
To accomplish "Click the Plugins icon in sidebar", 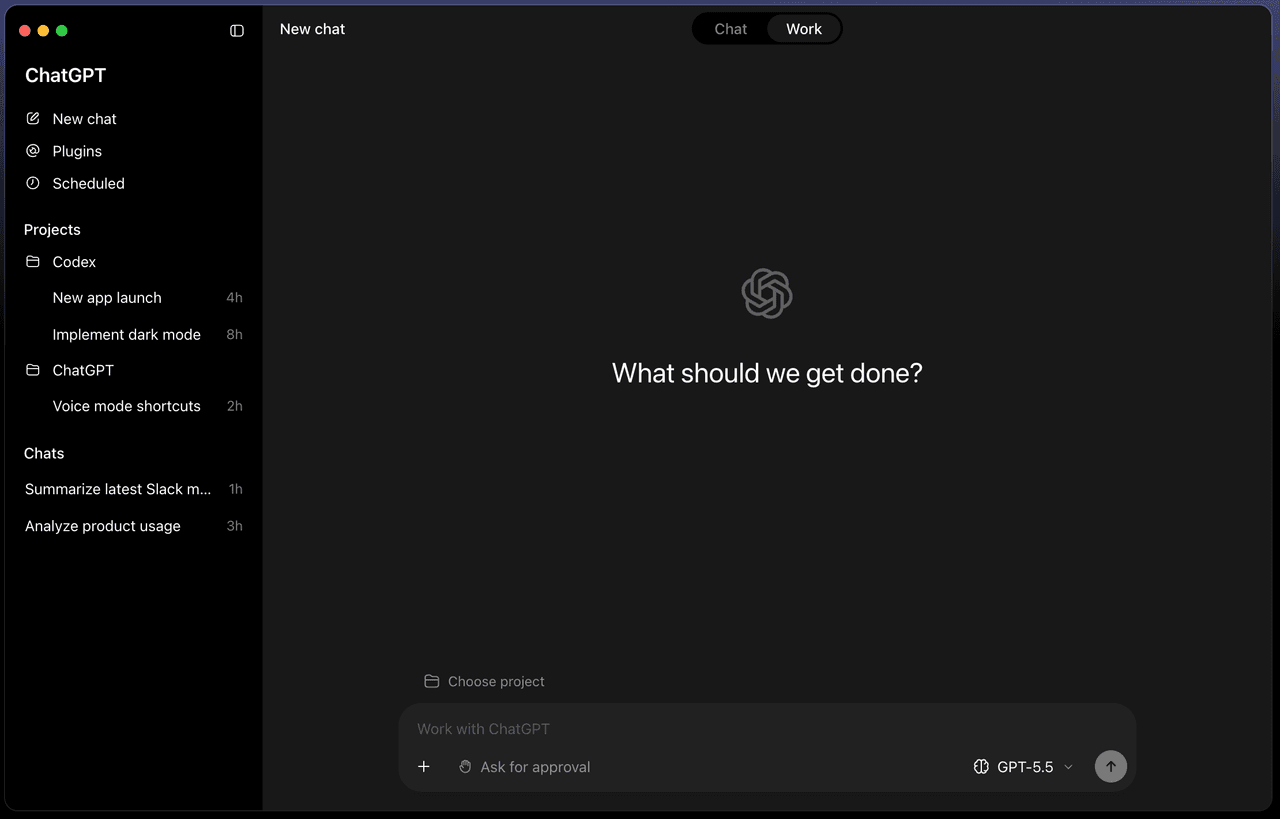I will coord(33,151).
